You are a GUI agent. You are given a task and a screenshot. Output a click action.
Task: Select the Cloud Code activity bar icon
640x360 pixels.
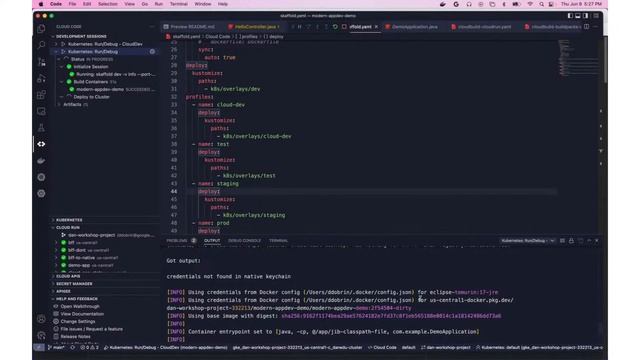41,144
